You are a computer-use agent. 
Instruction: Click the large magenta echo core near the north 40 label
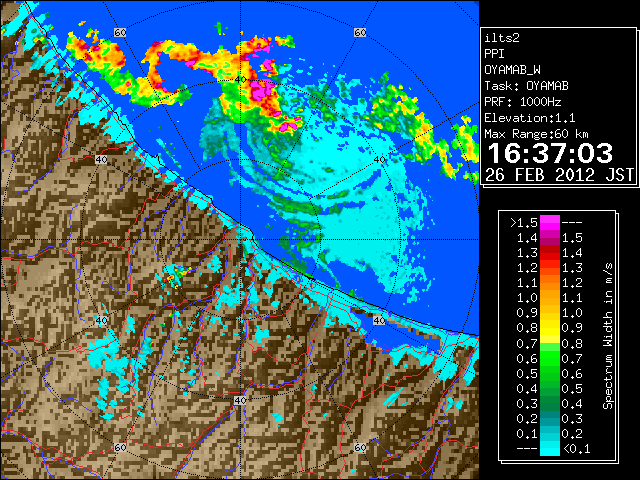[x=260, y=91]
